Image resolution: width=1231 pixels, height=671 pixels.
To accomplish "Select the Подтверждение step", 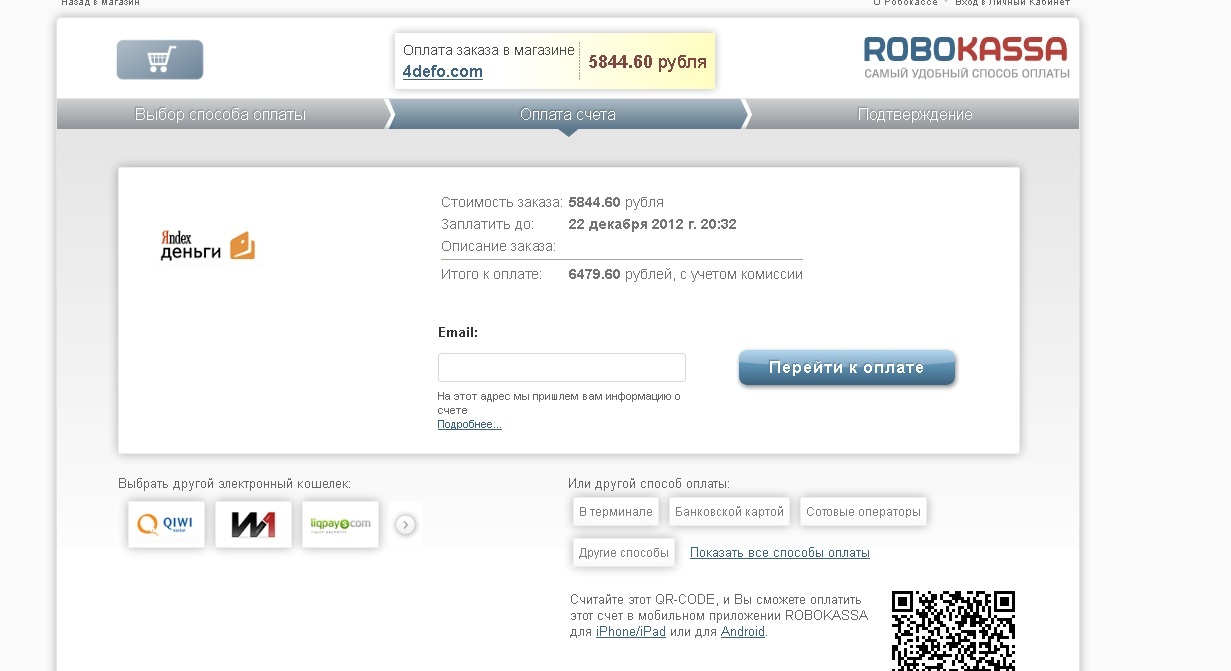I will [914, 114].
